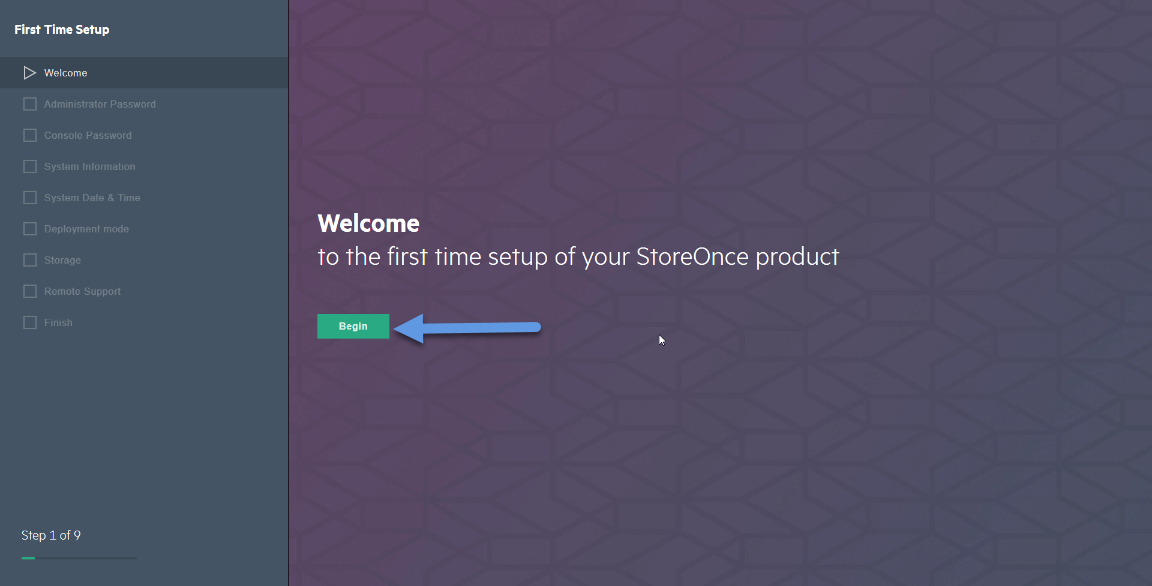The image size is (1152, 586).
Task: Select the Welcome step label in sidebar
Action: coord(65,73)
